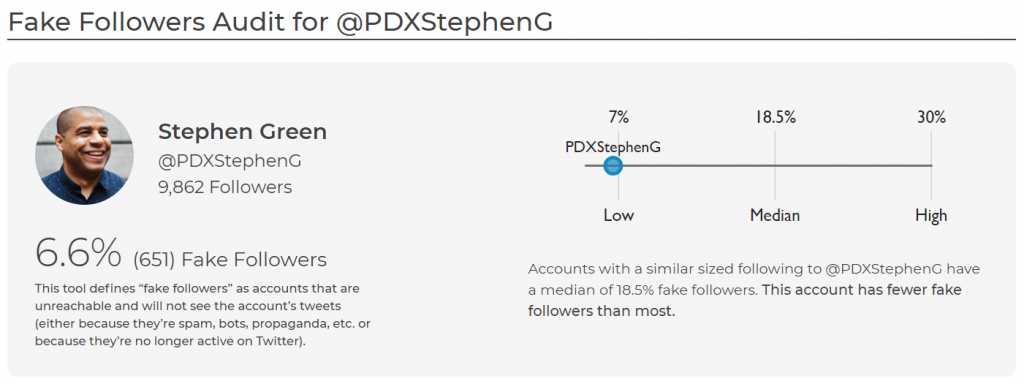Select the High label below scale
Image resolution: width=1024 pixels, height=384 pixels.
[x=931, y=216]
